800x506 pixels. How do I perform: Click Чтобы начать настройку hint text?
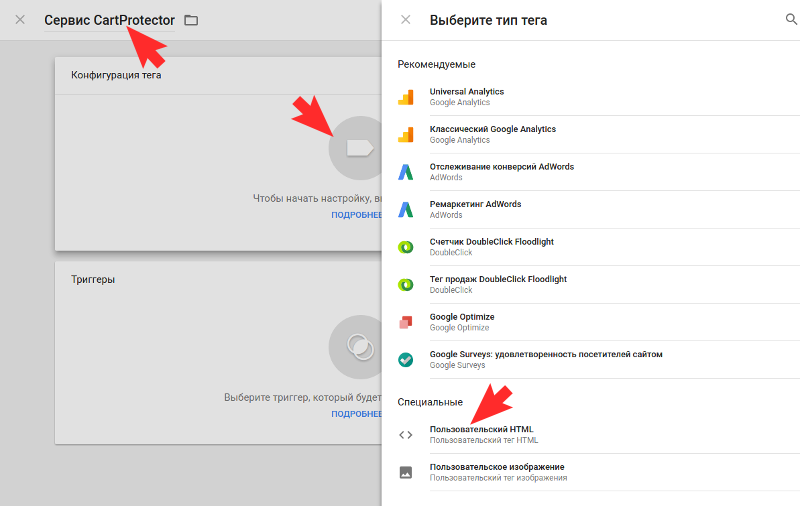click(317, 198)
